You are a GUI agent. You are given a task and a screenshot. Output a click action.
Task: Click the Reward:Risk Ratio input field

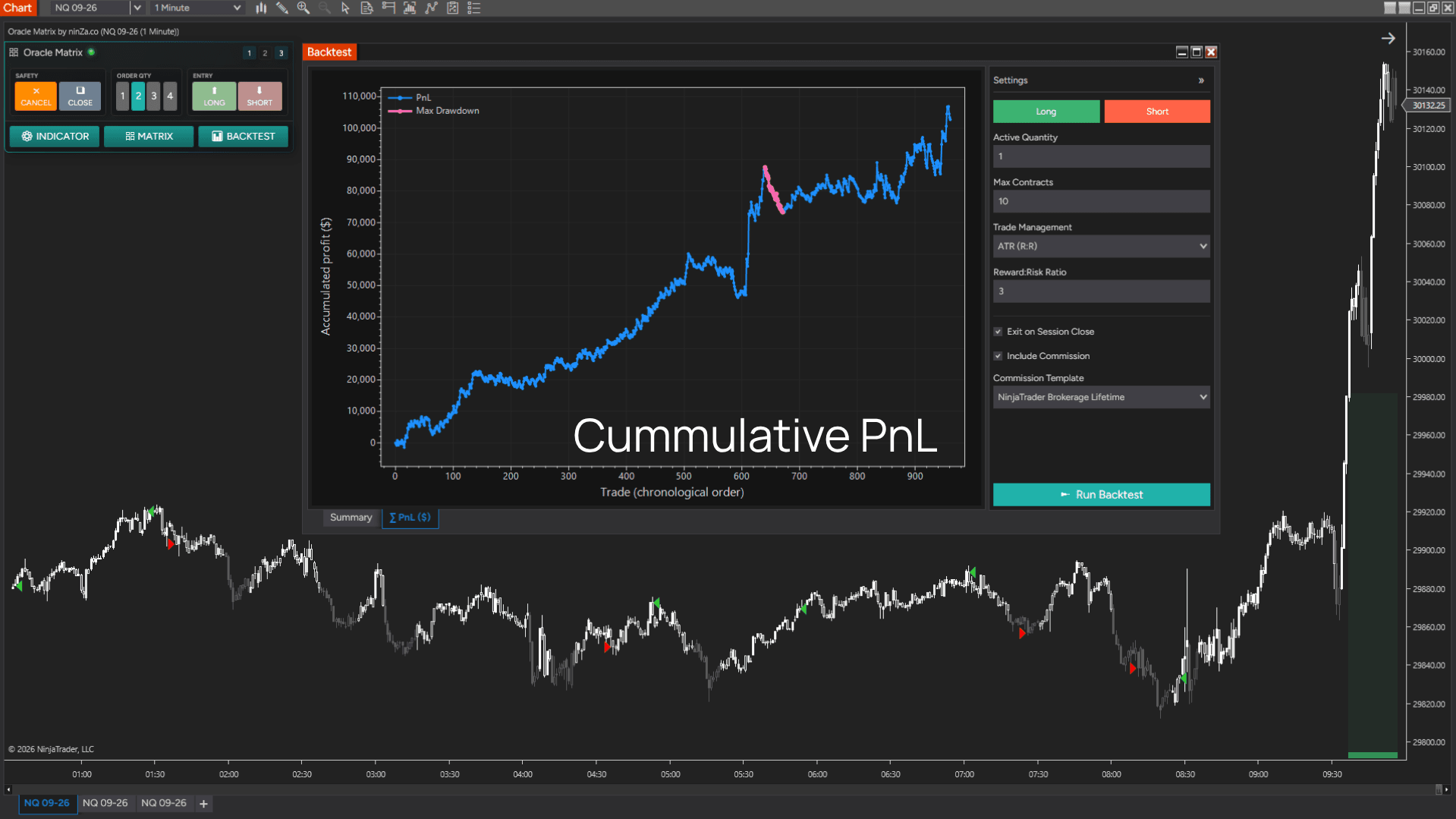tap(1101, 291)
